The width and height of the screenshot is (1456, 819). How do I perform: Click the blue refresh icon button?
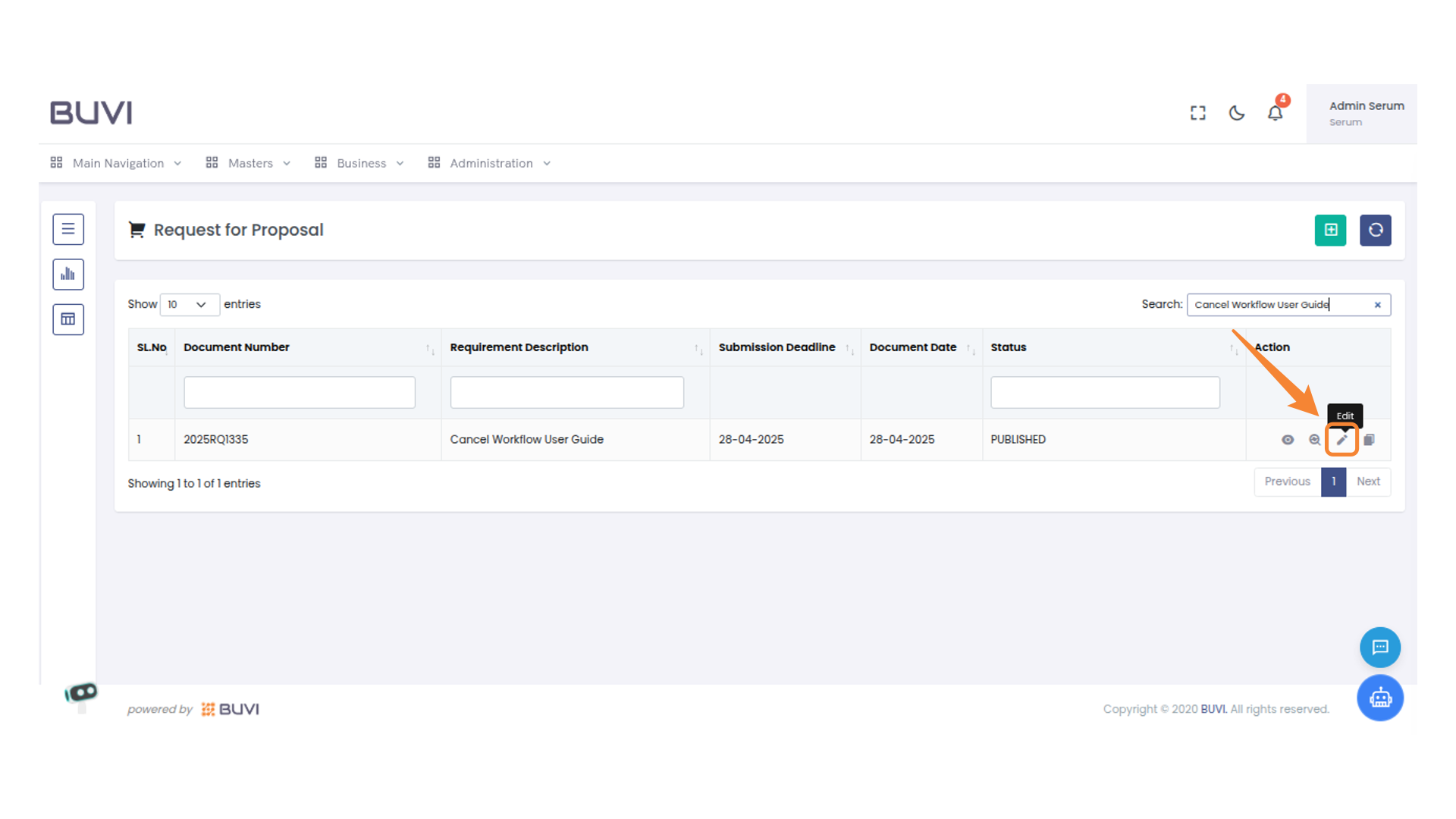pyautogui.click(x=1375, y=230)
